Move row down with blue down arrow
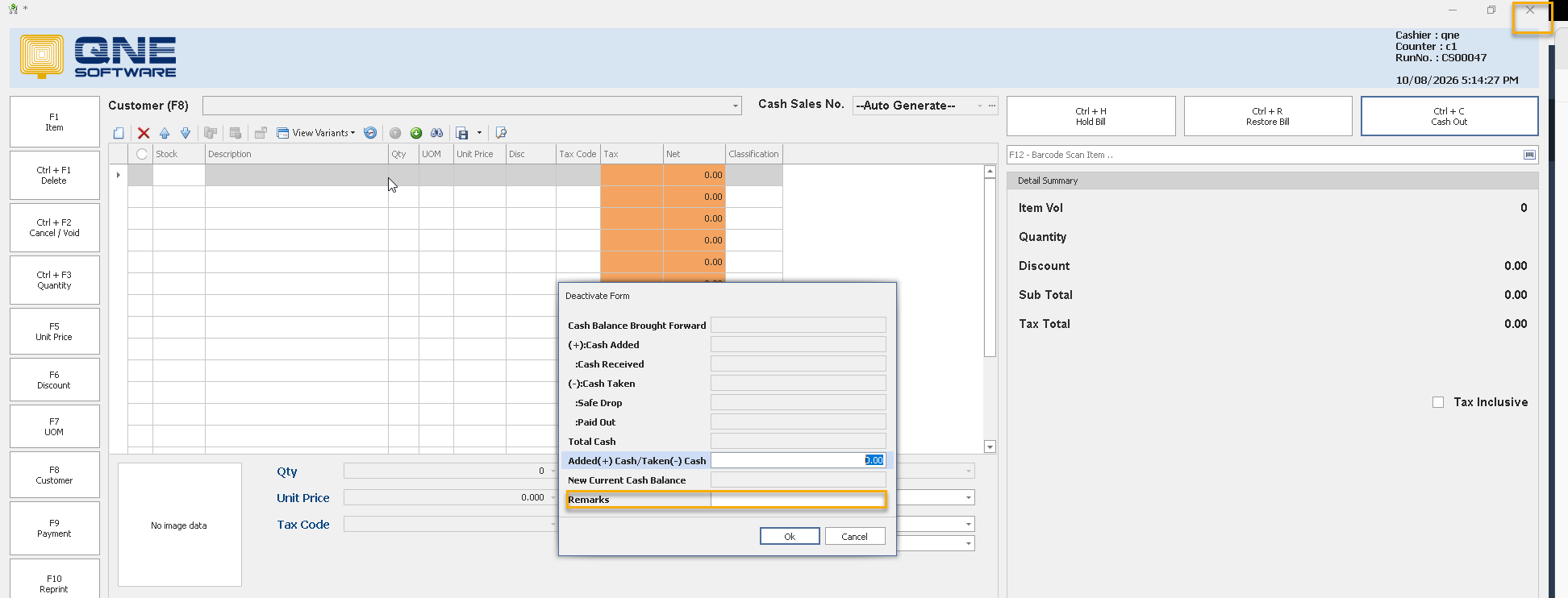This screenshot has height=598, width=1568. [x=186, y=133]
